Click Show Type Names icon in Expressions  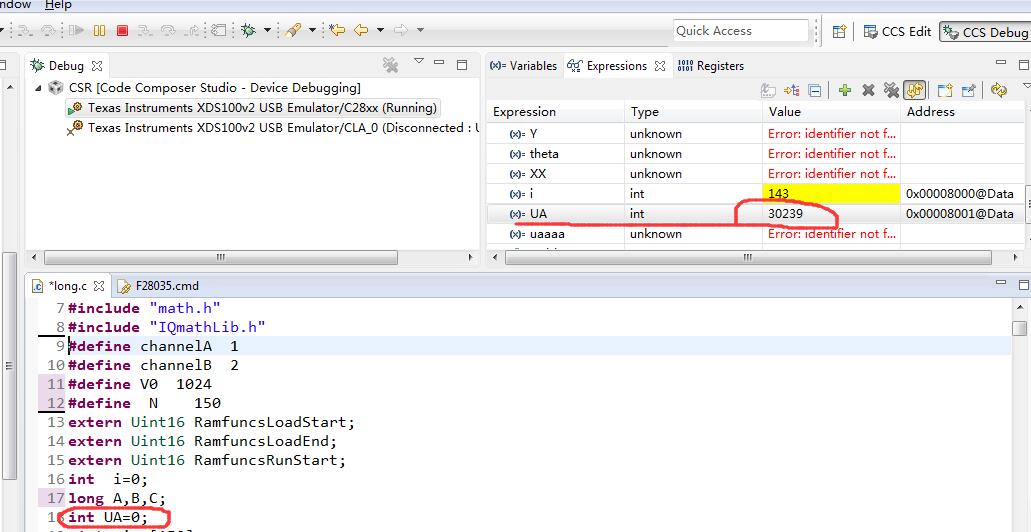768,90
